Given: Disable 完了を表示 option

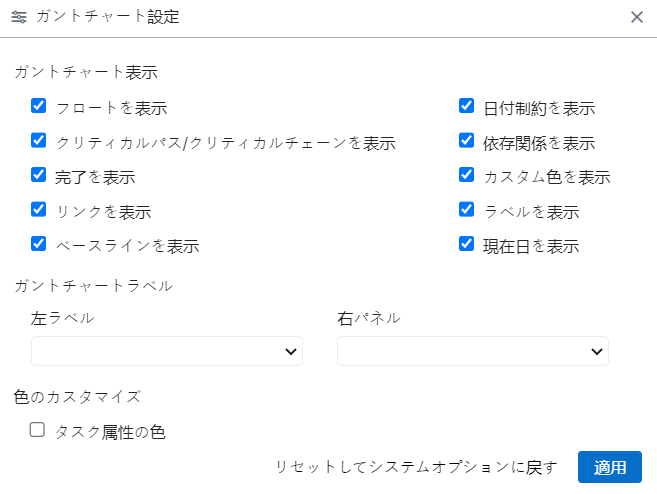Looking at the screenshot, I should coord(39,175).
